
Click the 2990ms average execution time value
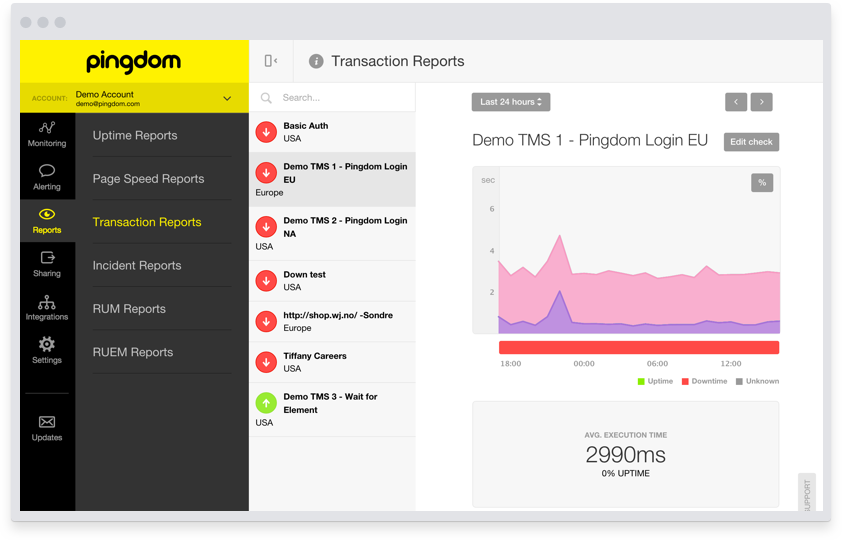point(626,455)
